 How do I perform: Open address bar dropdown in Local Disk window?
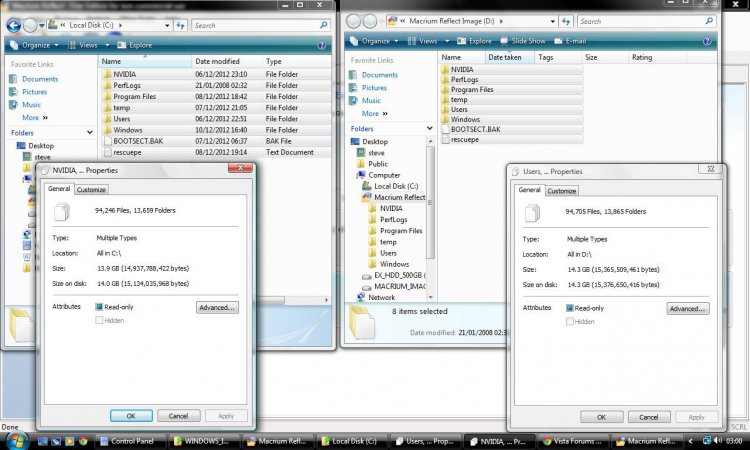tap(166, 25)
